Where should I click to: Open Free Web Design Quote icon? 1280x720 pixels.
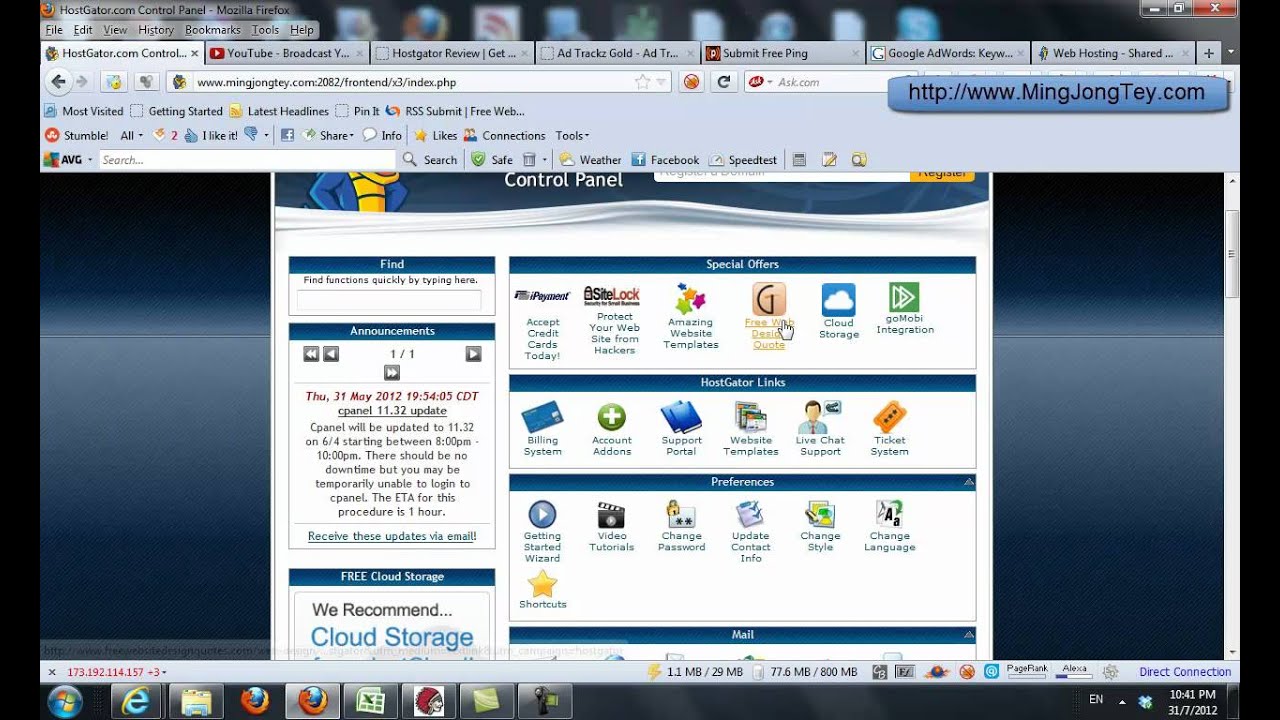(769, 299)
